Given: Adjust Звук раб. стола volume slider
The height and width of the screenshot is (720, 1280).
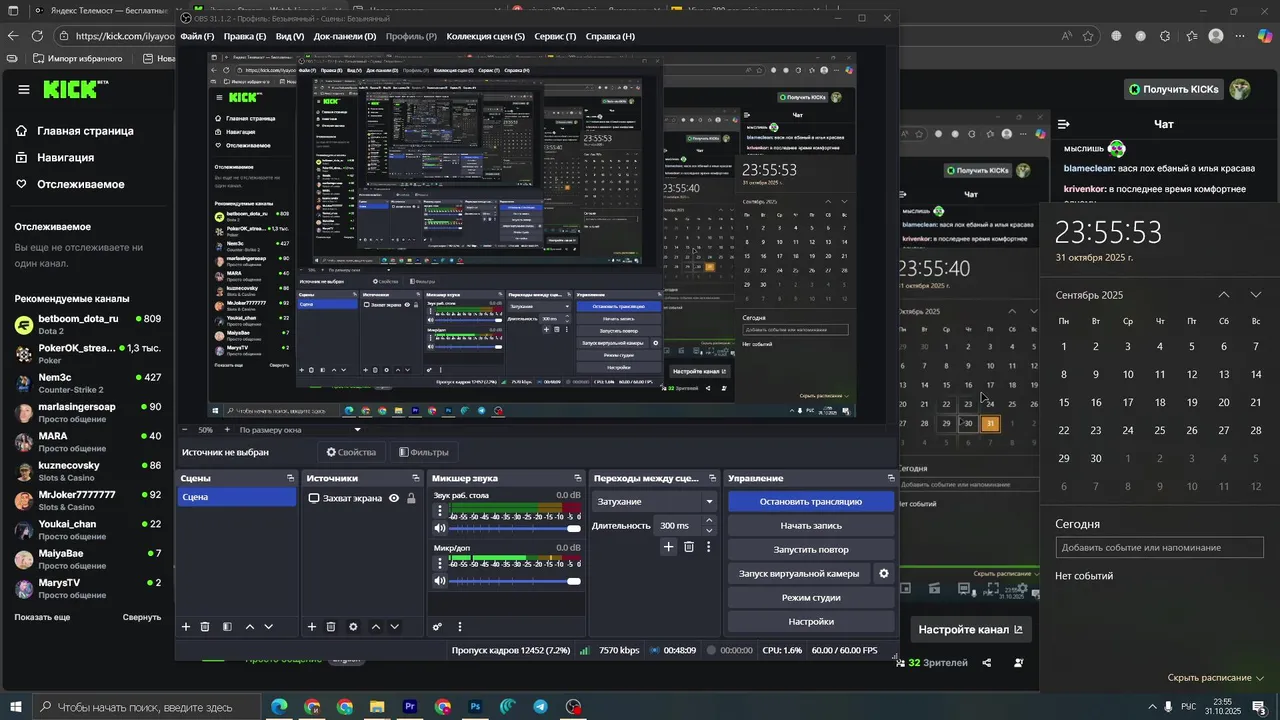Looking at the screenshot, I should [515, 528].
